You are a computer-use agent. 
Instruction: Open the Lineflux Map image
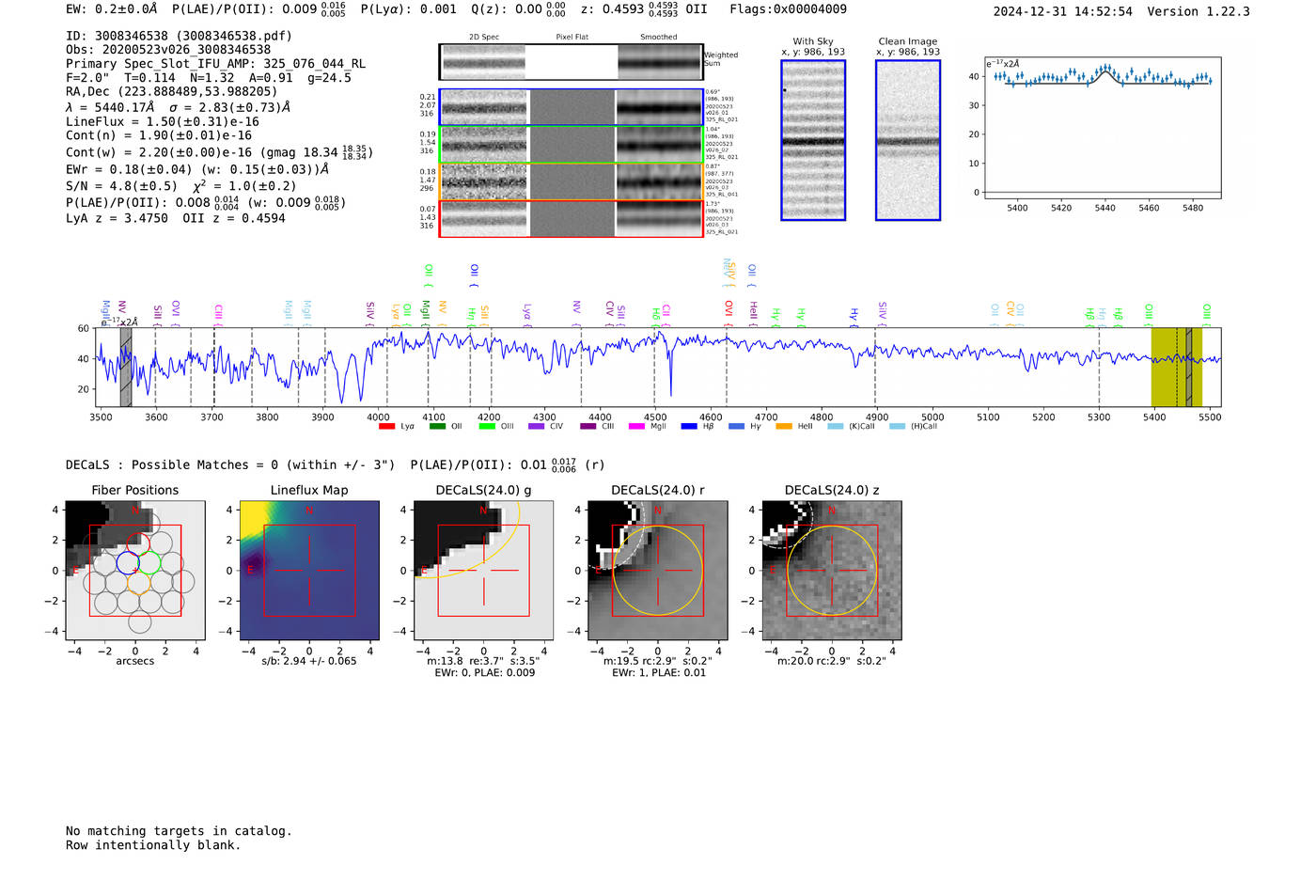(309, 571)
